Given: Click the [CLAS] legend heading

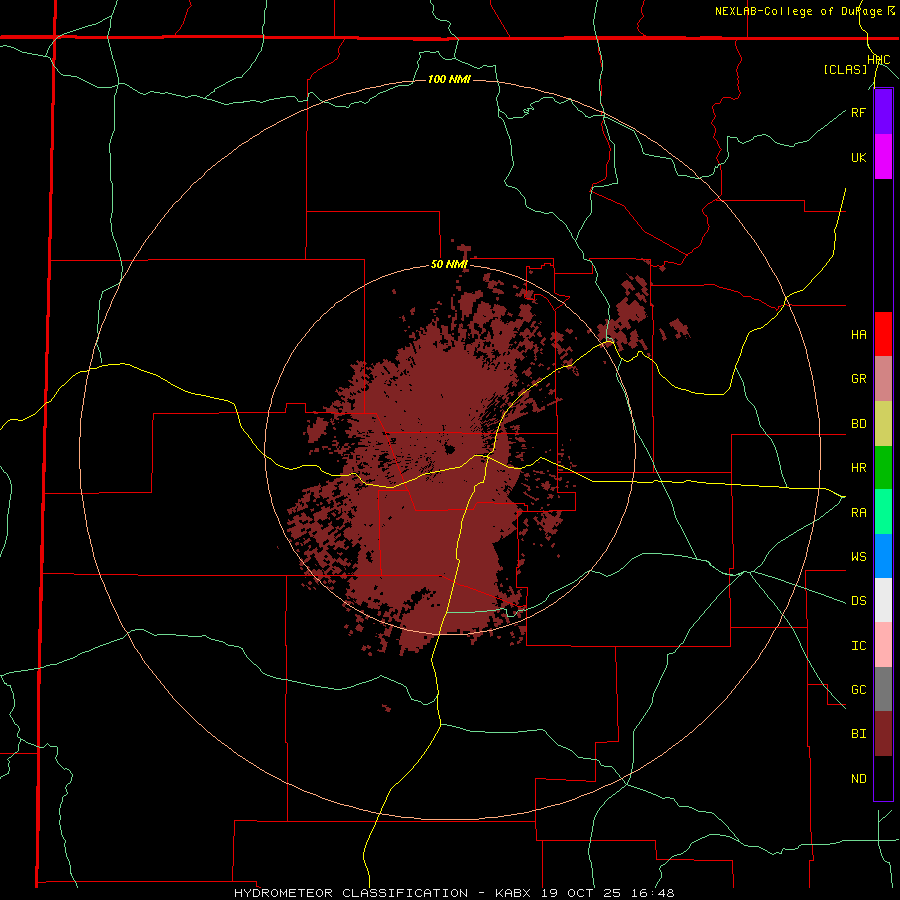Looking at the screenshot, I should click(845, 69).
